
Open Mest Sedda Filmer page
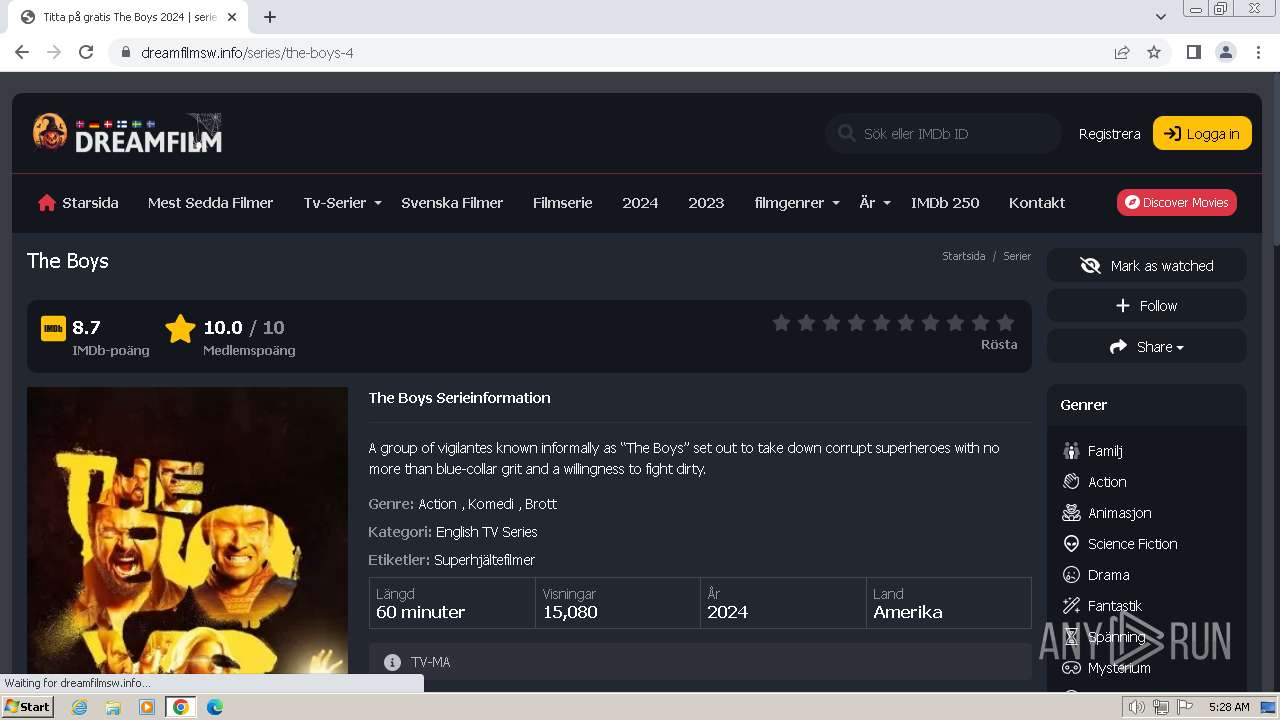[210, 202]
